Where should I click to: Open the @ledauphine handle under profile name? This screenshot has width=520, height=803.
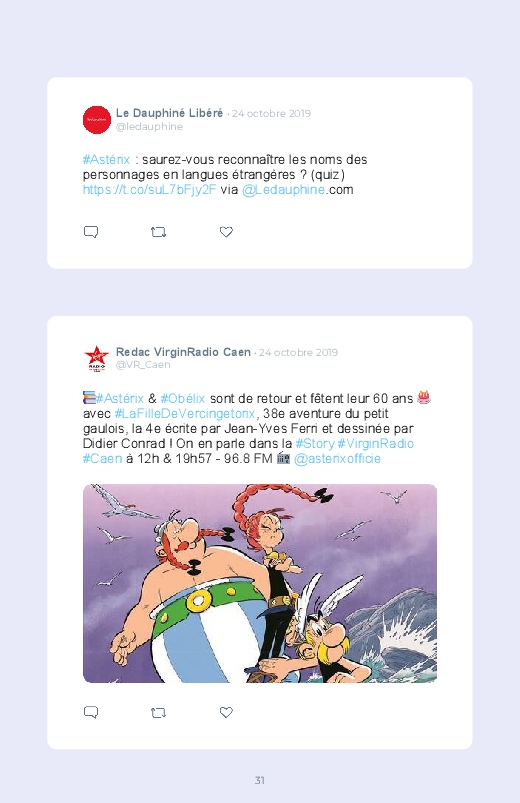[149, 126]
